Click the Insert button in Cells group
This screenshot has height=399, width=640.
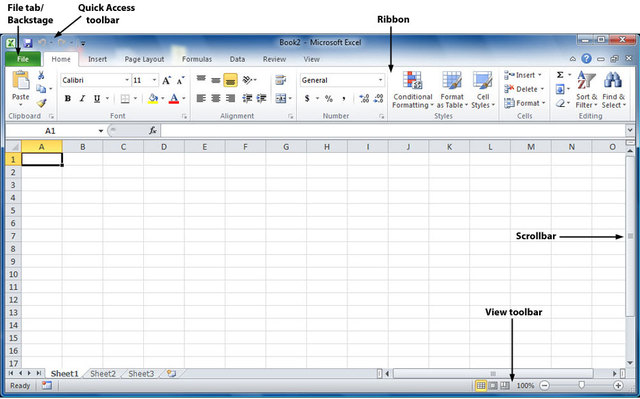tap(523, 75)
